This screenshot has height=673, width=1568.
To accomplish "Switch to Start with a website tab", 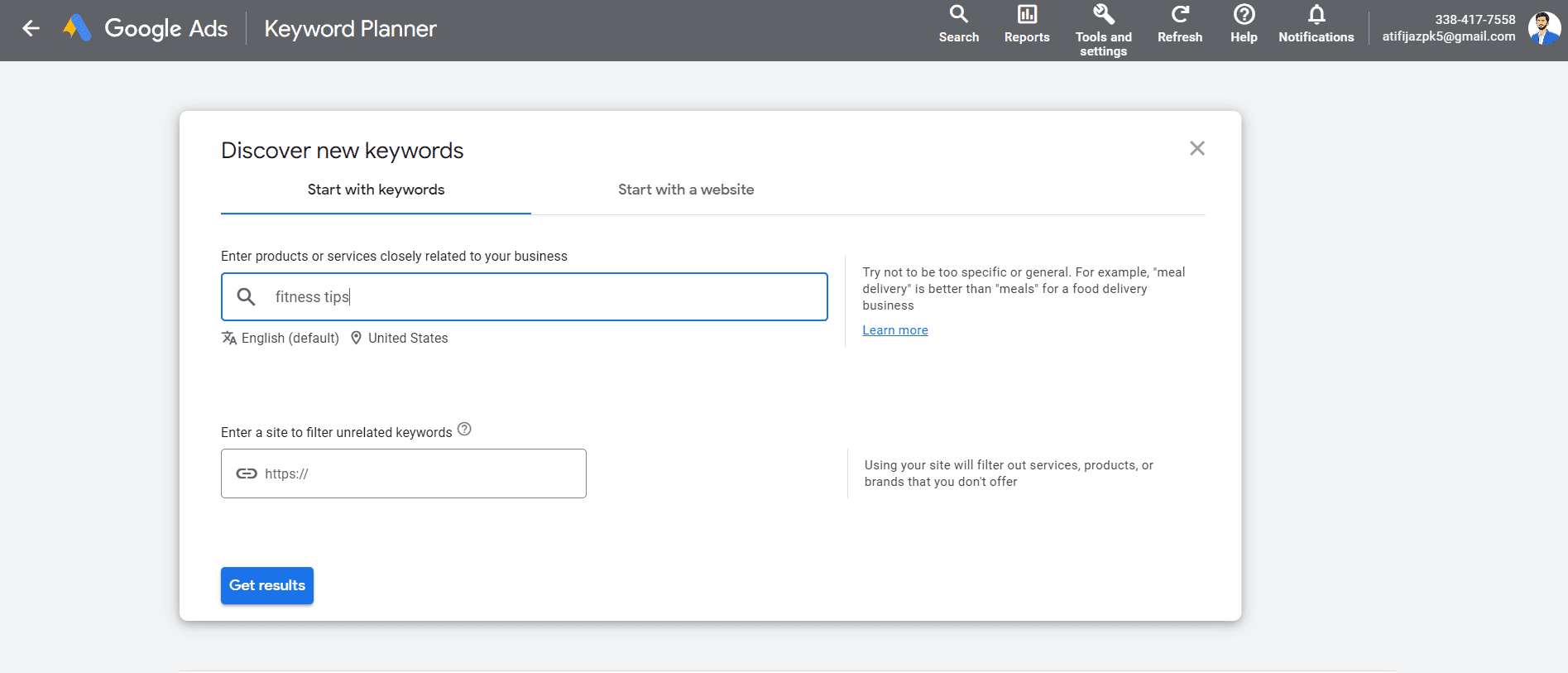I will (686, 190).
